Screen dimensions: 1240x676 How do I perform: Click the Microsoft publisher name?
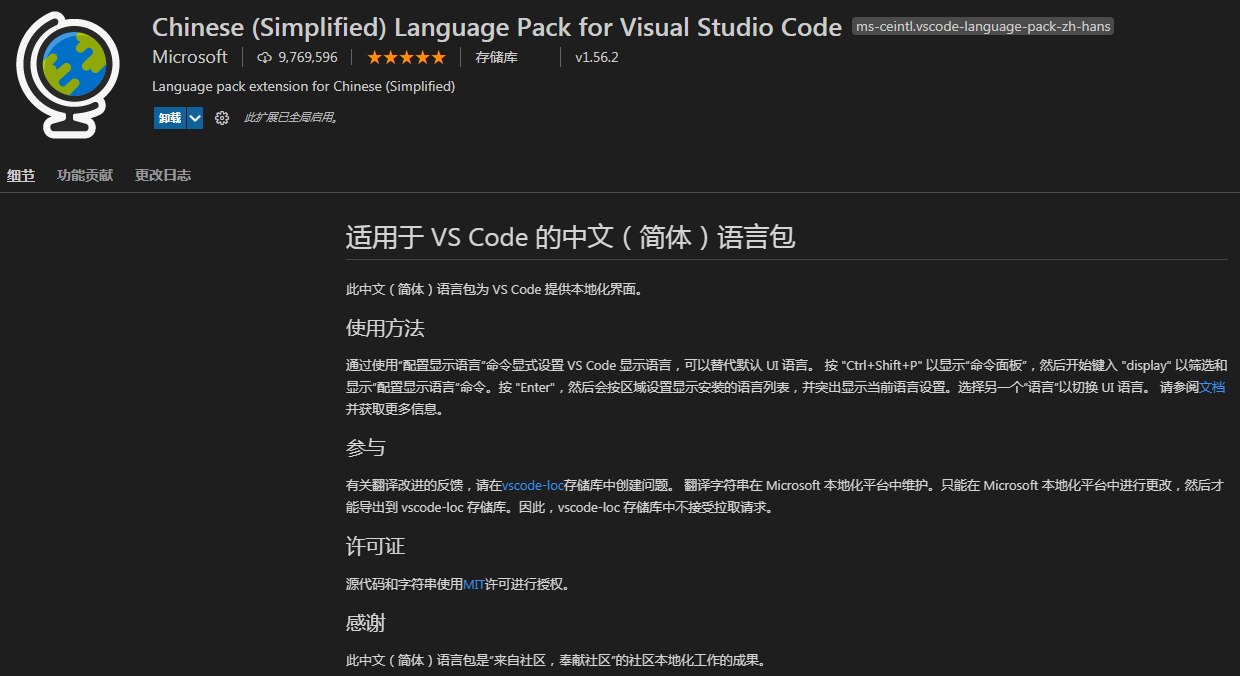[190, 57]
